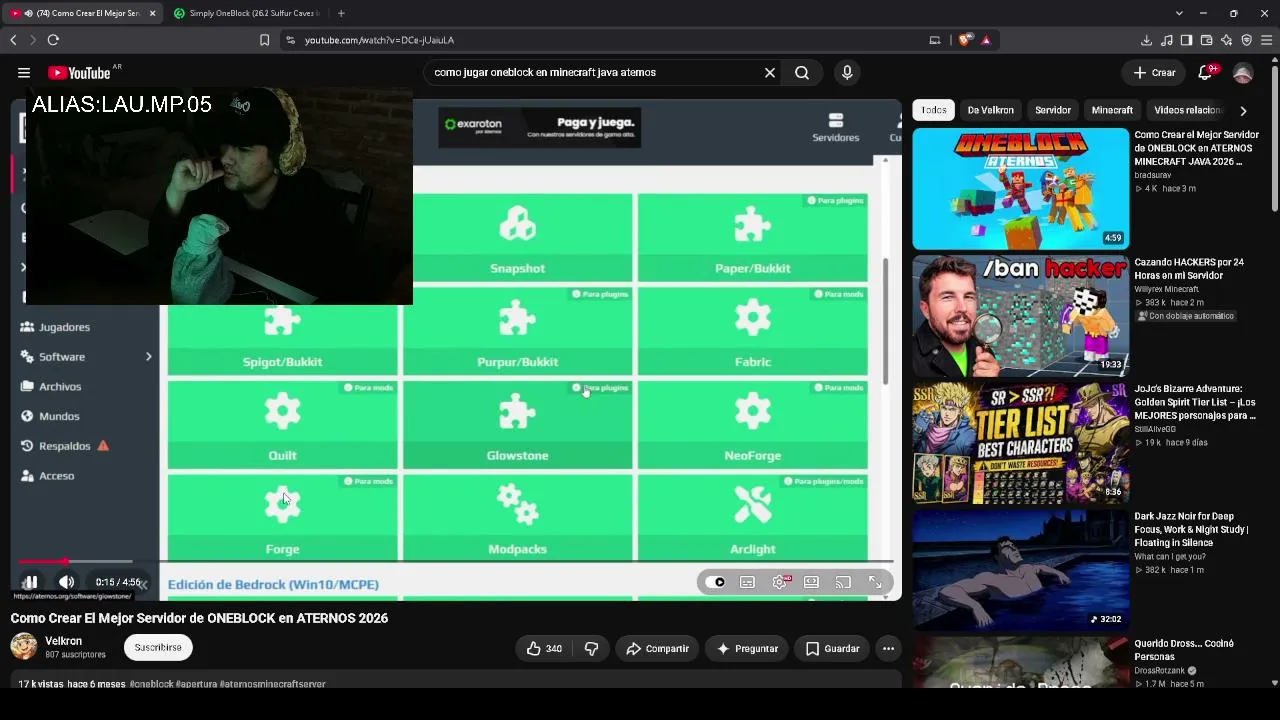Show more filter chips with the arrow
This screenshot has height=720, width=1280.
1243,110
